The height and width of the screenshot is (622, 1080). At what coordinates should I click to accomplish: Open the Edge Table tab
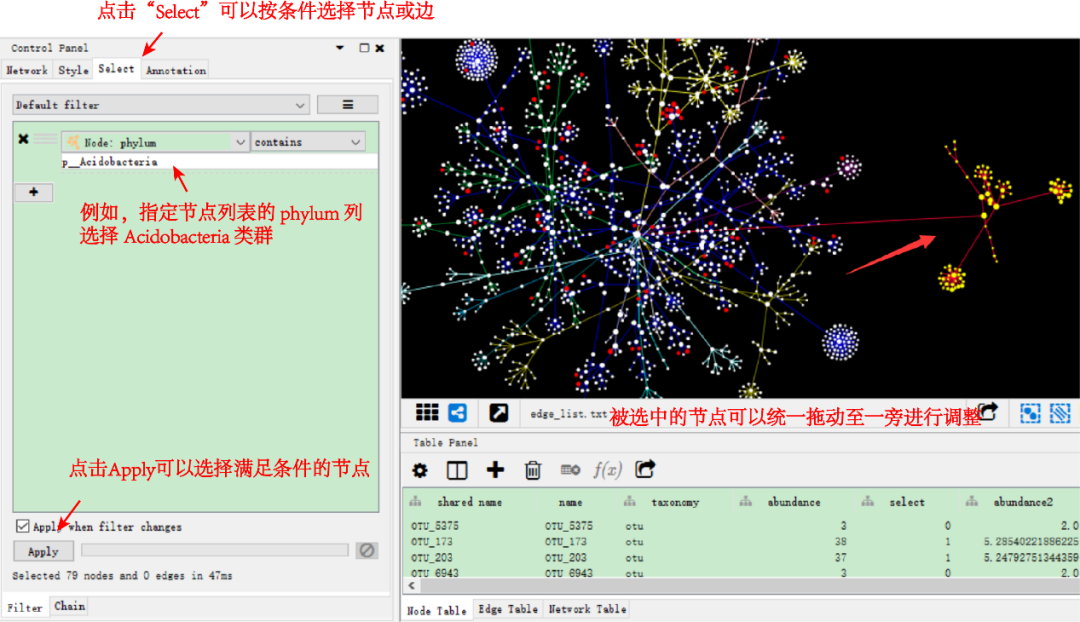508,609
